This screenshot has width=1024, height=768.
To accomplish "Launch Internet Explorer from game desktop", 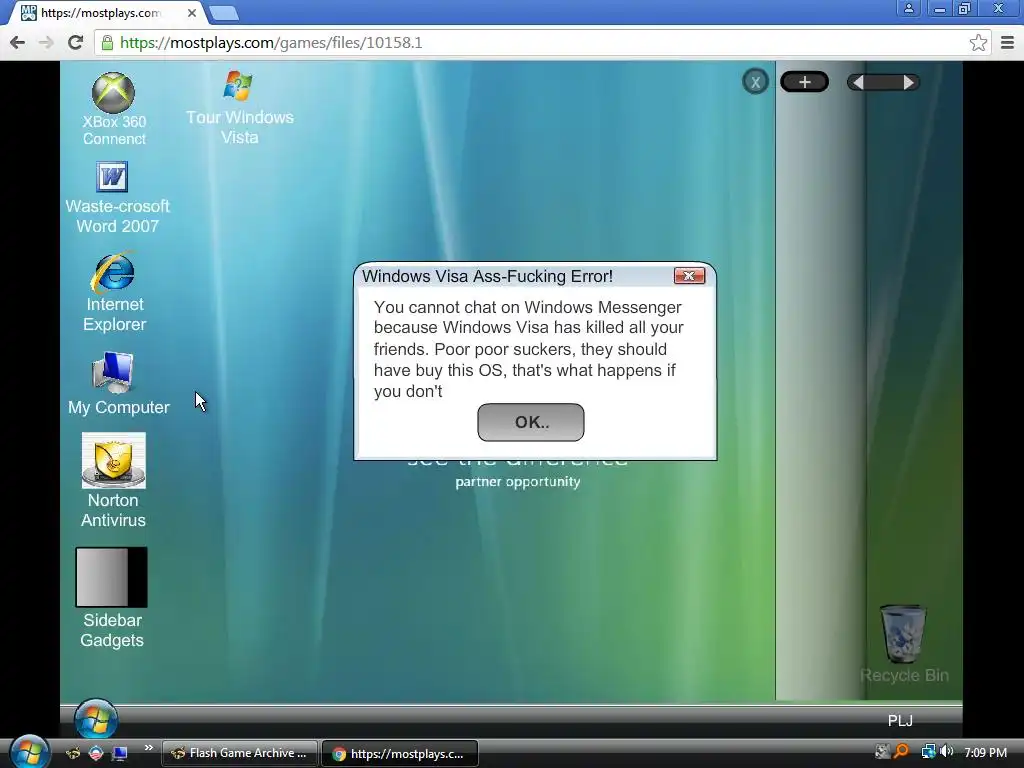I will pos(114,292).
